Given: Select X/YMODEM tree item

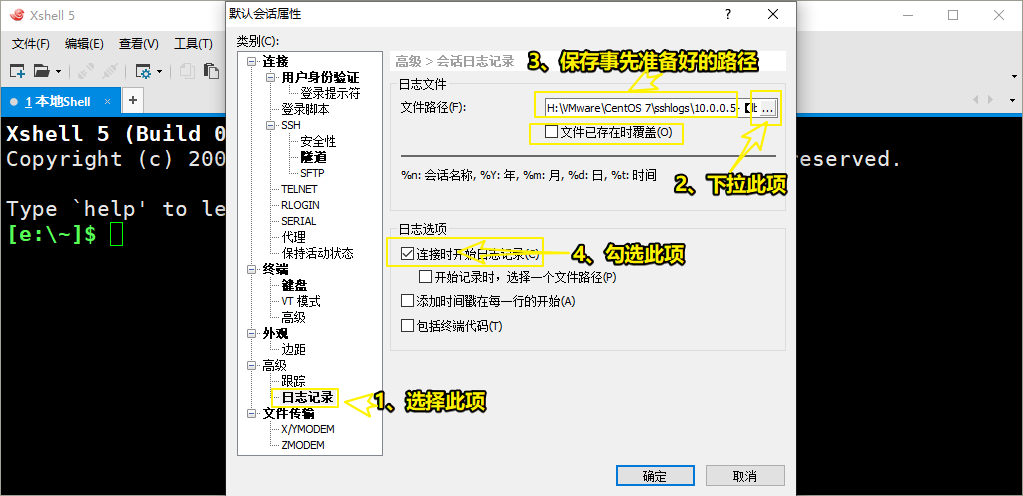Looking at the screenshot, I should [x=307, y=429].
